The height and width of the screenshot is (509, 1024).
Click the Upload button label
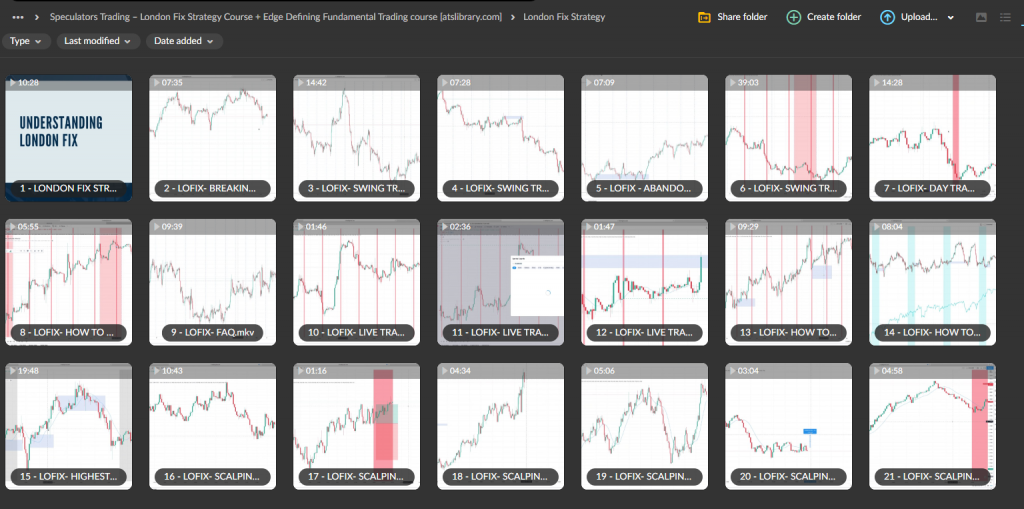click(919, 17)
